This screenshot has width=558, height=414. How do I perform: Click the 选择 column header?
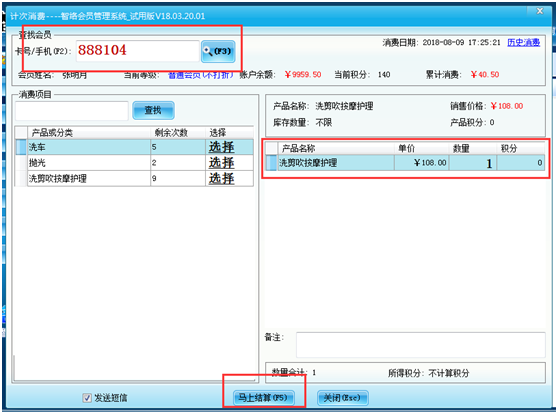pos(229,133)
